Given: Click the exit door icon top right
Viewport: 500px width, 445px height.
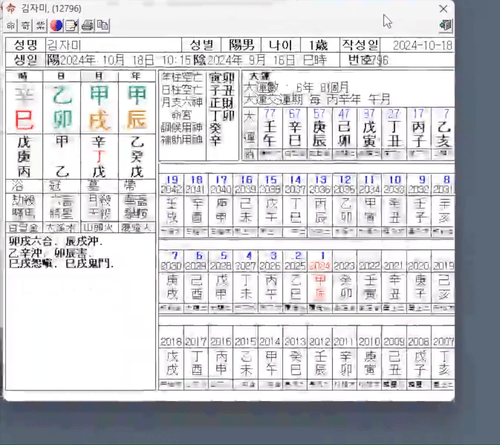Looking at the screenshot, I should [x=446, y=25].
